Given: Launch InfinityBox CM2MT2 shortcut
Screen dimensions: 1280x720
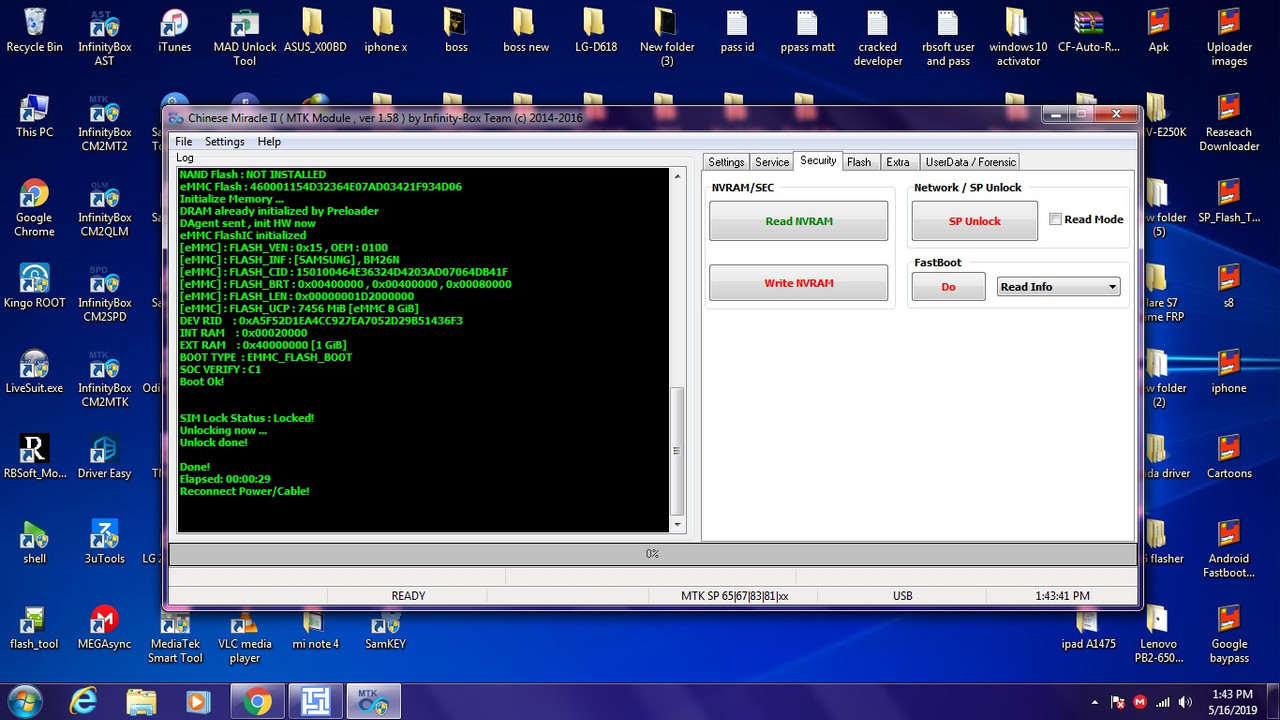Looking at the screenshot, I should [104, 124].
